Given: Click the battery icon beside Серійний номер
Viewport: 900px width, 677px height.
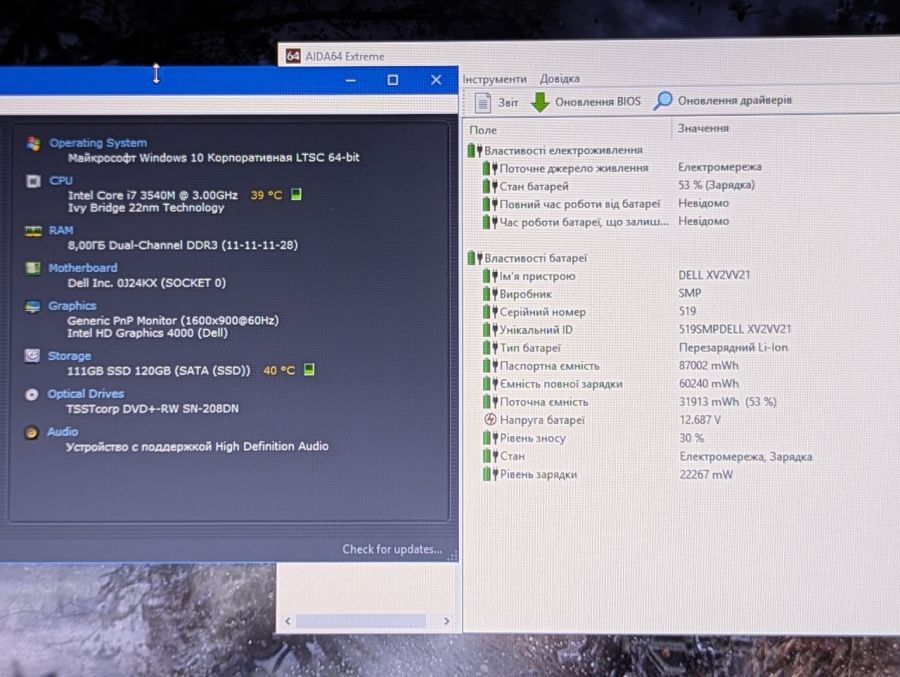Looking at the screenshot, I should coord(490,312).
